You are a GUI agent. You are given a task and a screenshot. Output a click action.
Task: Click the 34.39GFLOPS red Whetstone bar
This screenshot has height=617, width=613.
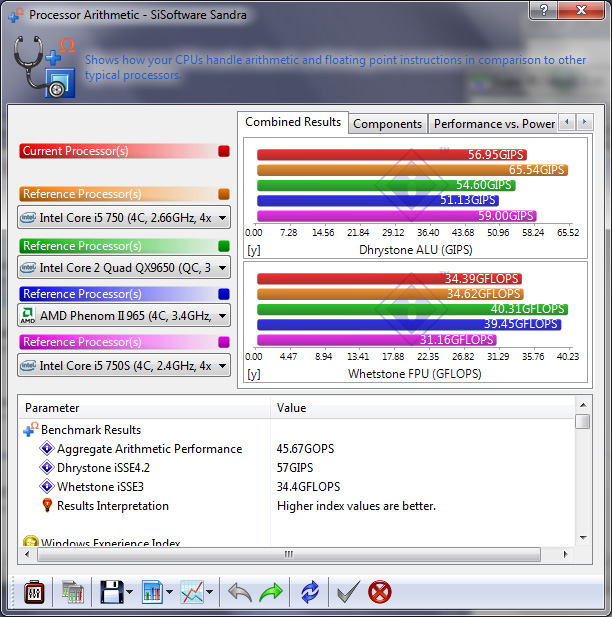click(x=390, y=279)
